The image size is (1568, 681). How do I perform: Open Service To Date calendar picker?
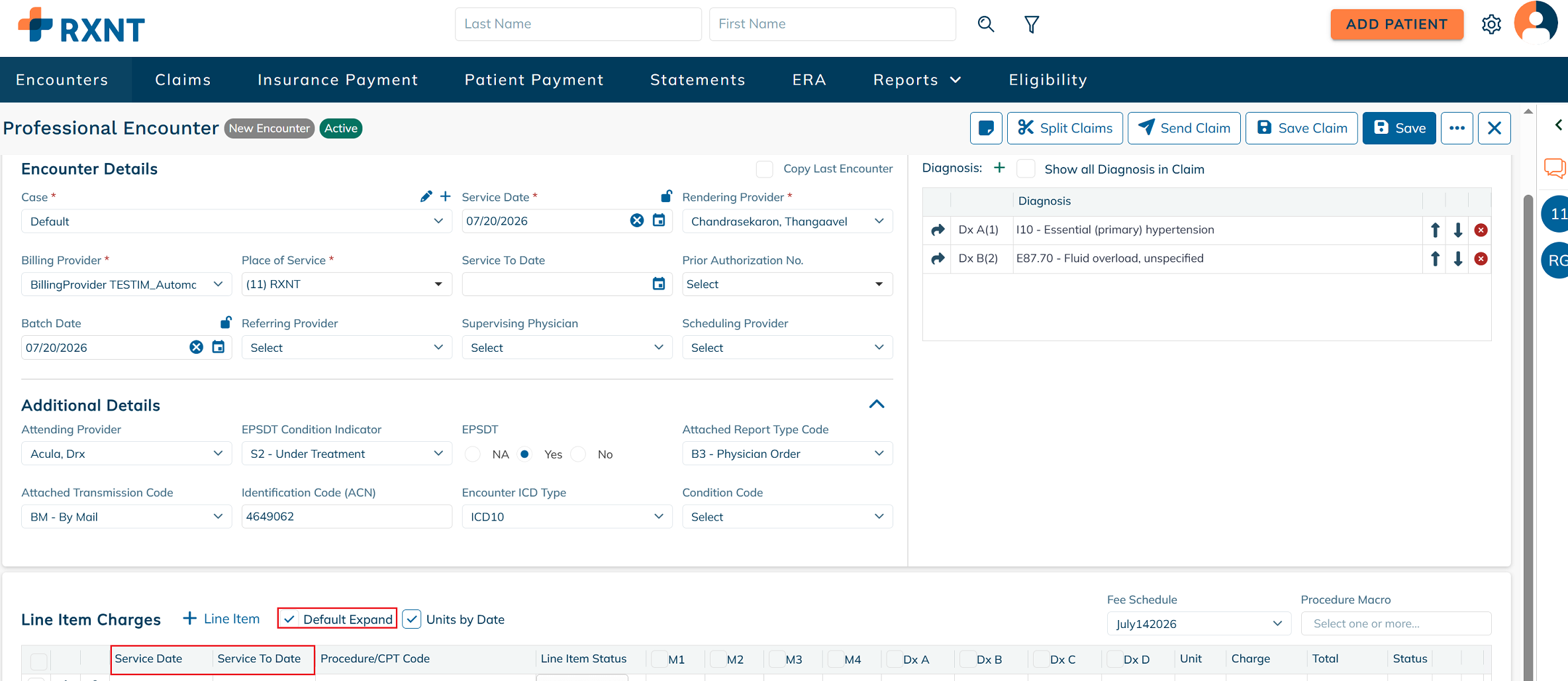coord(658,284)
